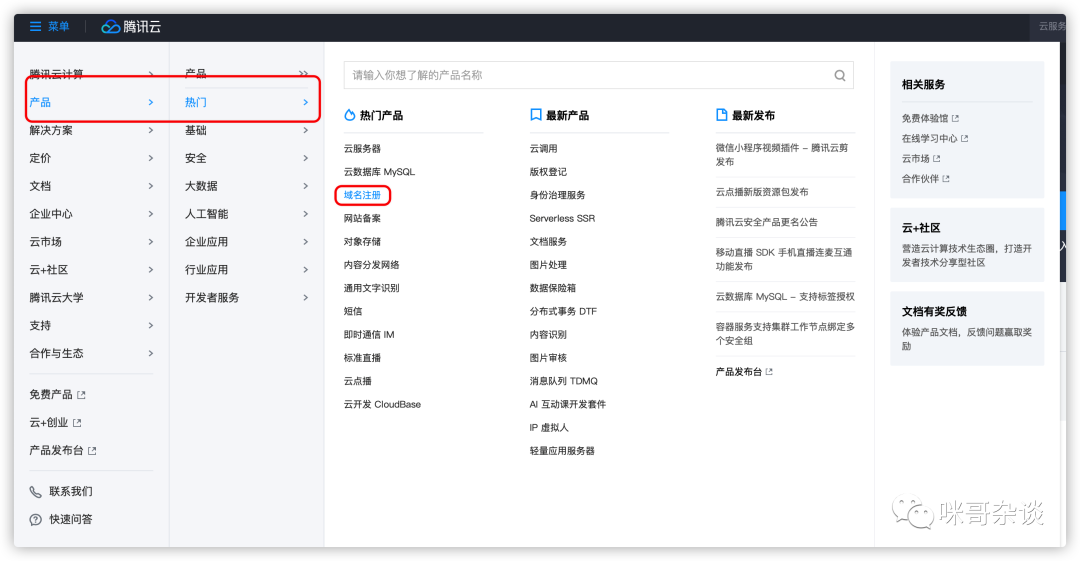Open the 身份治理服务 link
Viewport: 1080px width, 561px height.
point(557,196)
